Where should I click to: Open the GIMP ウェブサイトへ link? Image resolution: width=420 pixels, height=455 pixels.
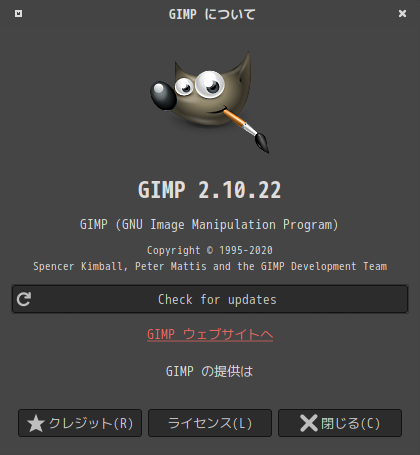click(x=210, y=334)
